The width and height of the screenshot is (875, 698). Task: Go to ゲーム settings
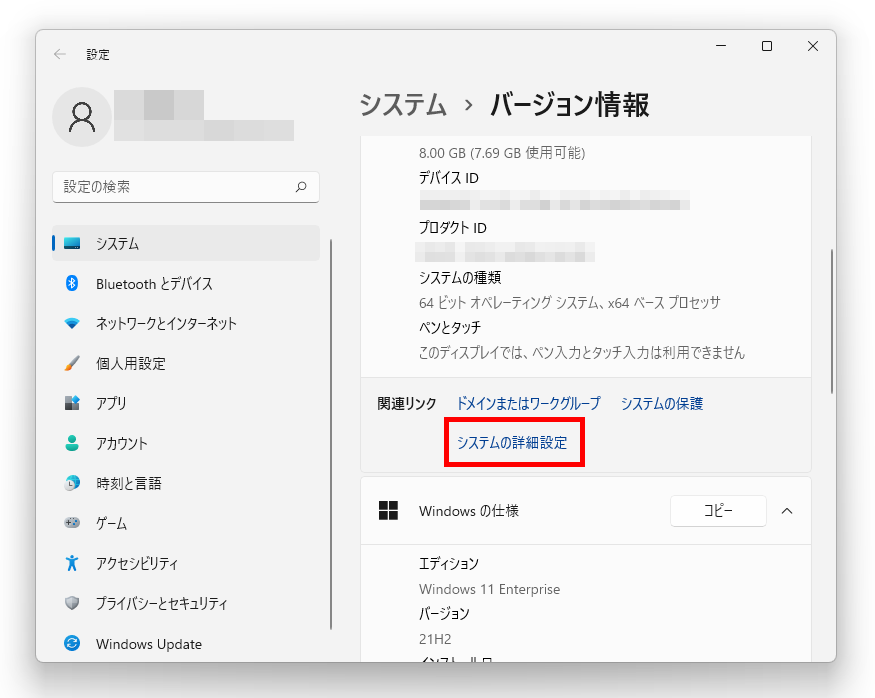pos(186,523)
